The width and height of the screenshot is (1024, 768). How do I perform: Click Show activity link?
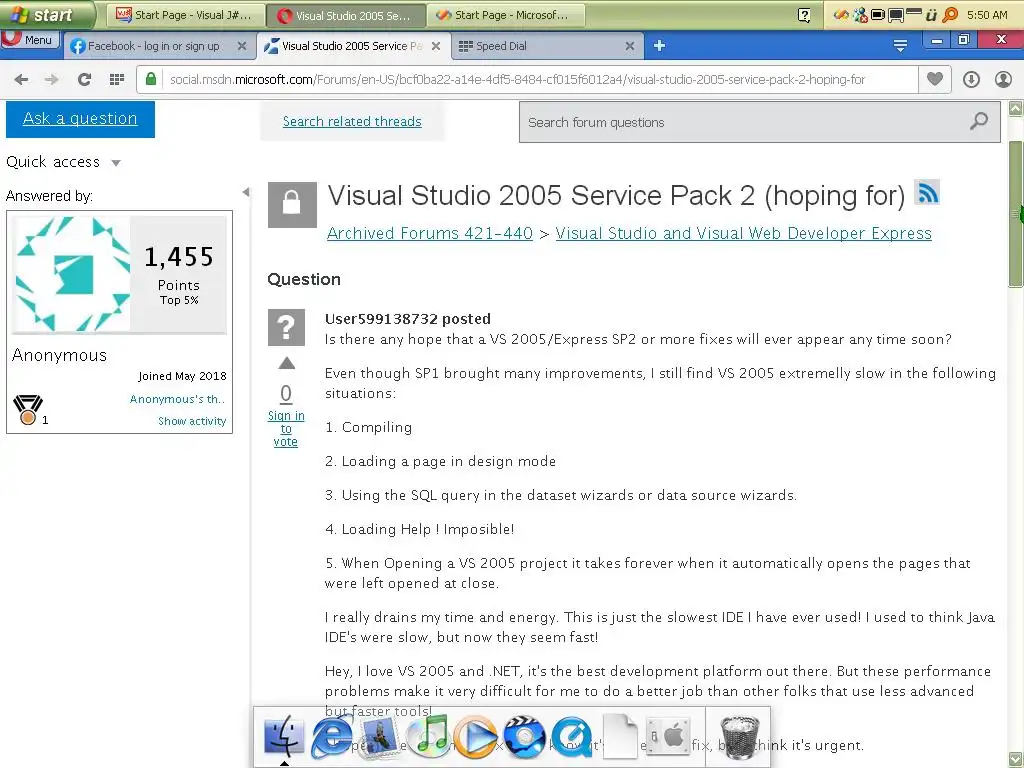pyautogui.click(x=192, y=421)
